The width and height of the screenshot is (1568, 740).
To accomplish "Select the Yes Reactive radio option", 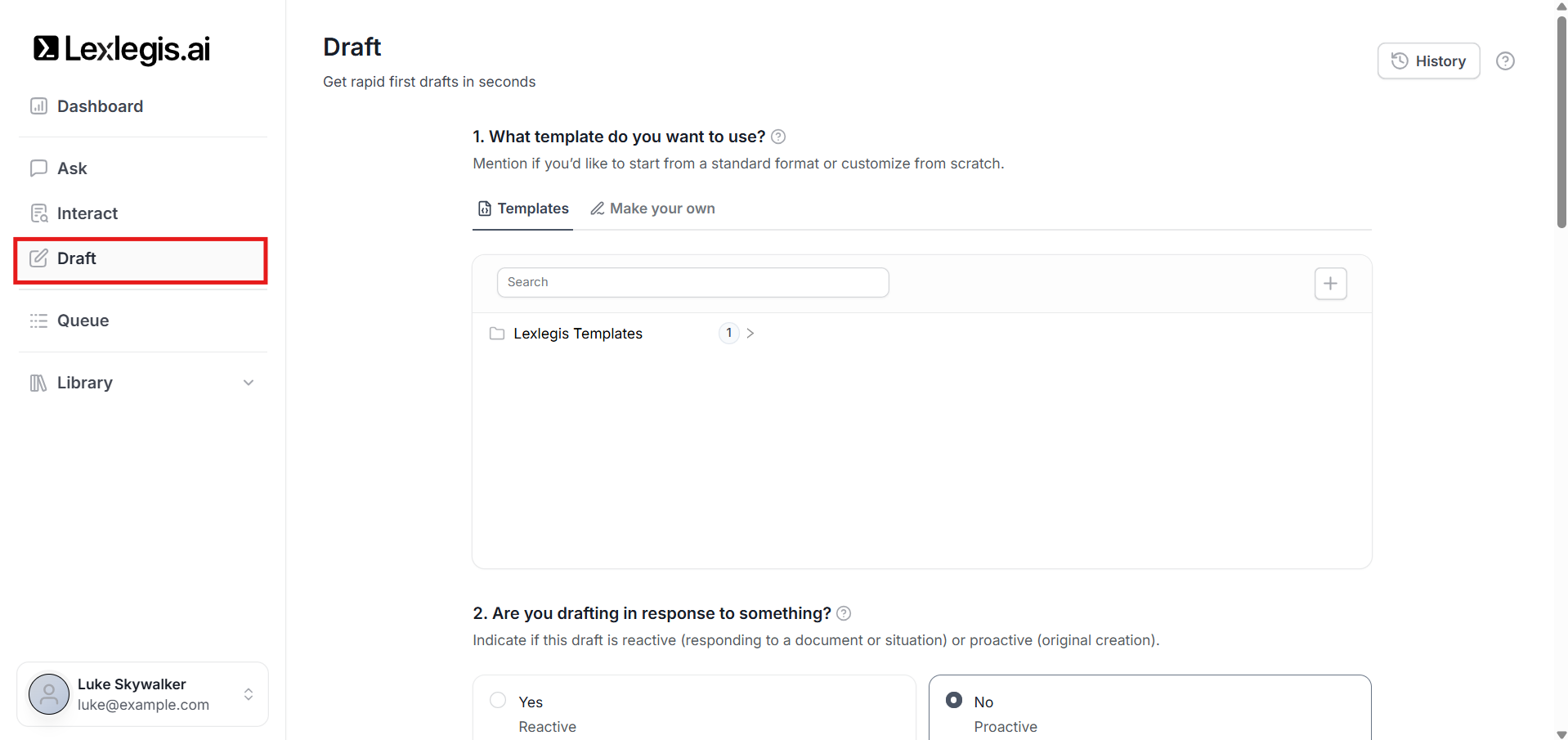I will coord(498,701).
